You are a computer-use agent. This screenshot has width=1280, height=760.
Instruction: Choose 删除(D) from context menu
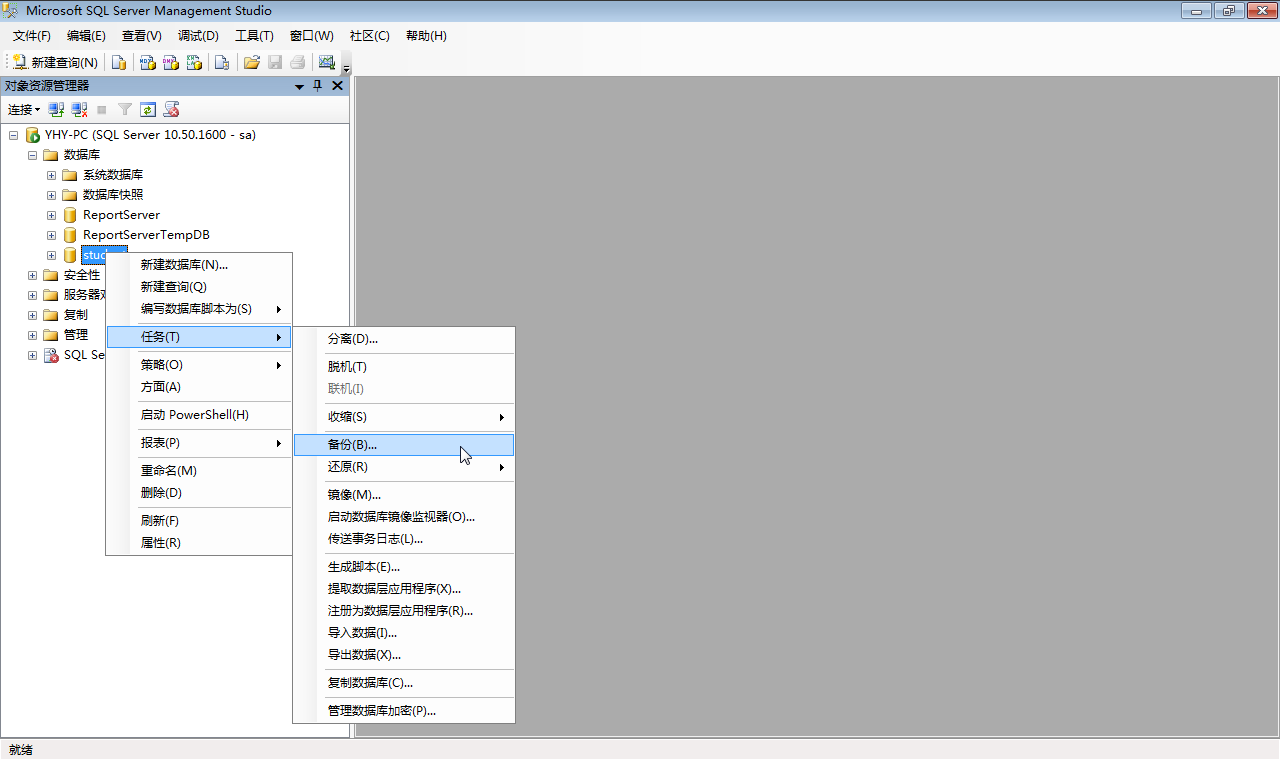199,493
